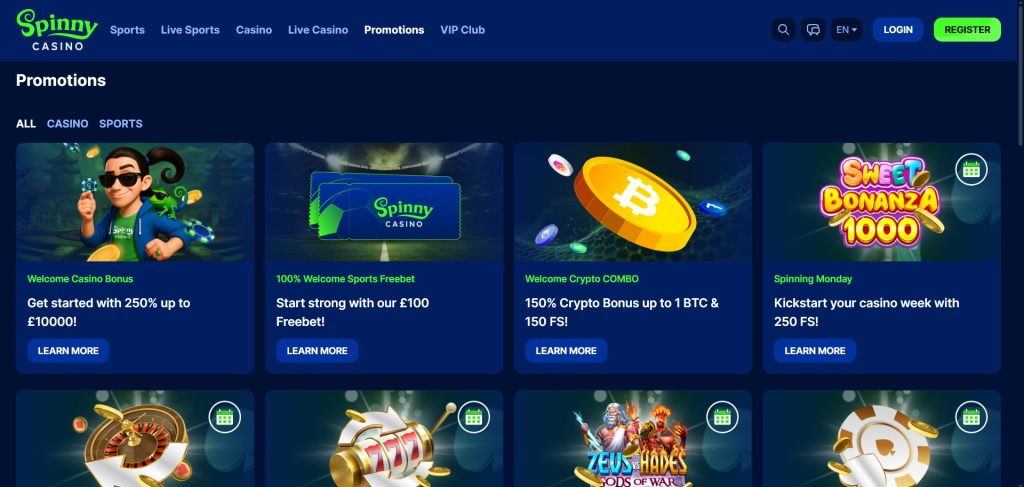Image resolution: width=1024 pixels, height=487 pixels.
Task: Click the Spinny Casino logo
Action: [x=57, y=29]
